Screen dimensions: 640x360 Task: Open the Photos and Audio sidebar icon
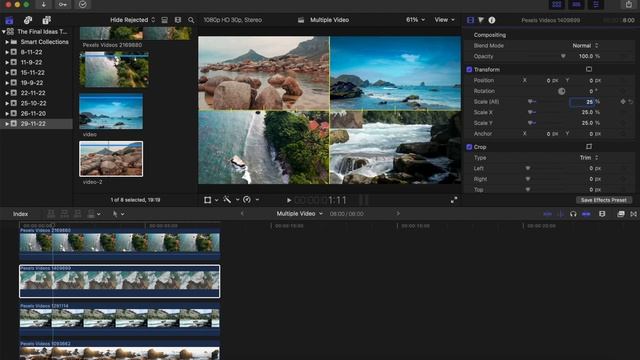[x=28, y=20]
